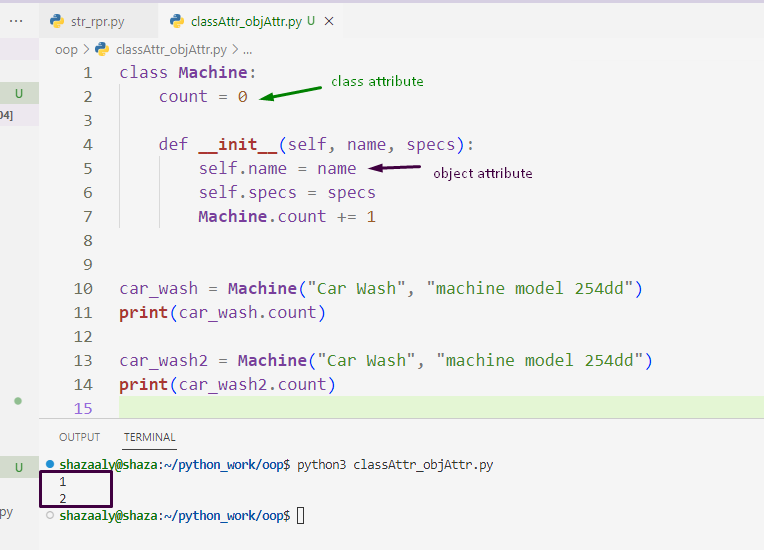Image resolution: width=764 pixels, height=550 pixels.
Task: Click on 'class Machine:' code line
Action: coord(188,73)
